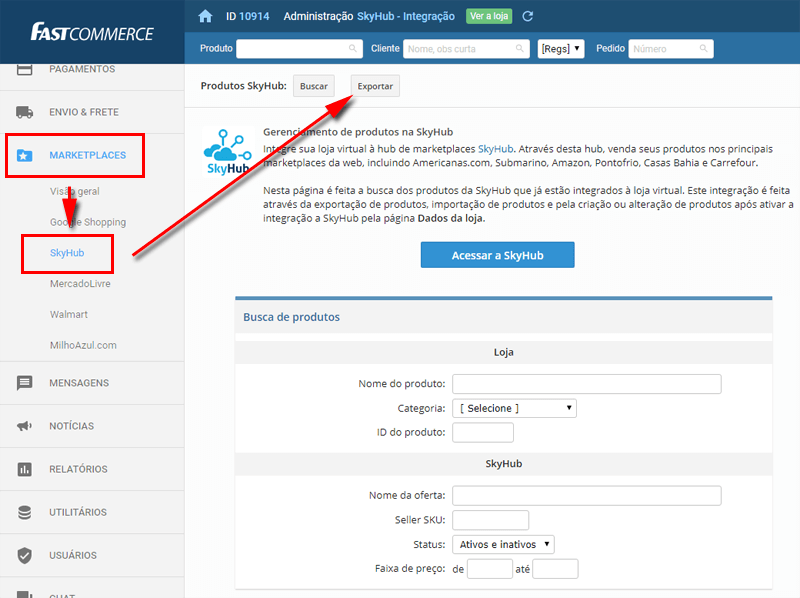Click the refresh icon beside Ver a loja
Viewport: 800px width, 598px height.
[x=528, y=16]
